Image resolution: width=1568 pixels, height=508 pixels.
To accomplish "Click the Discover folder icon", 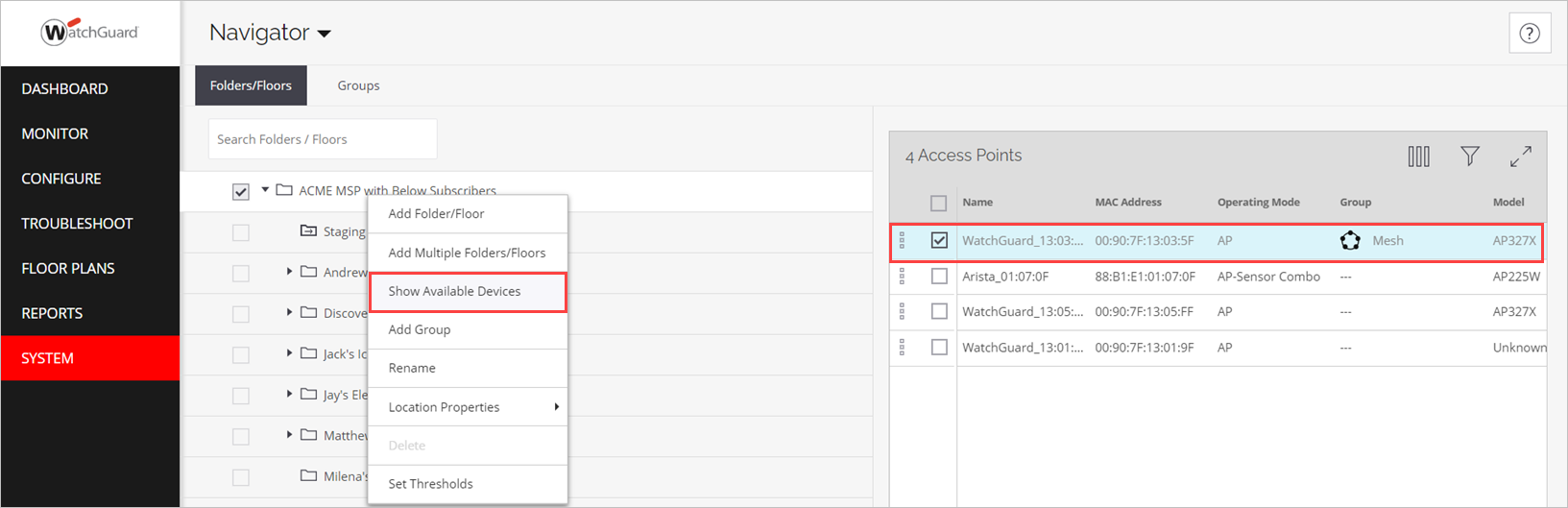I will [x=308, y=312].
